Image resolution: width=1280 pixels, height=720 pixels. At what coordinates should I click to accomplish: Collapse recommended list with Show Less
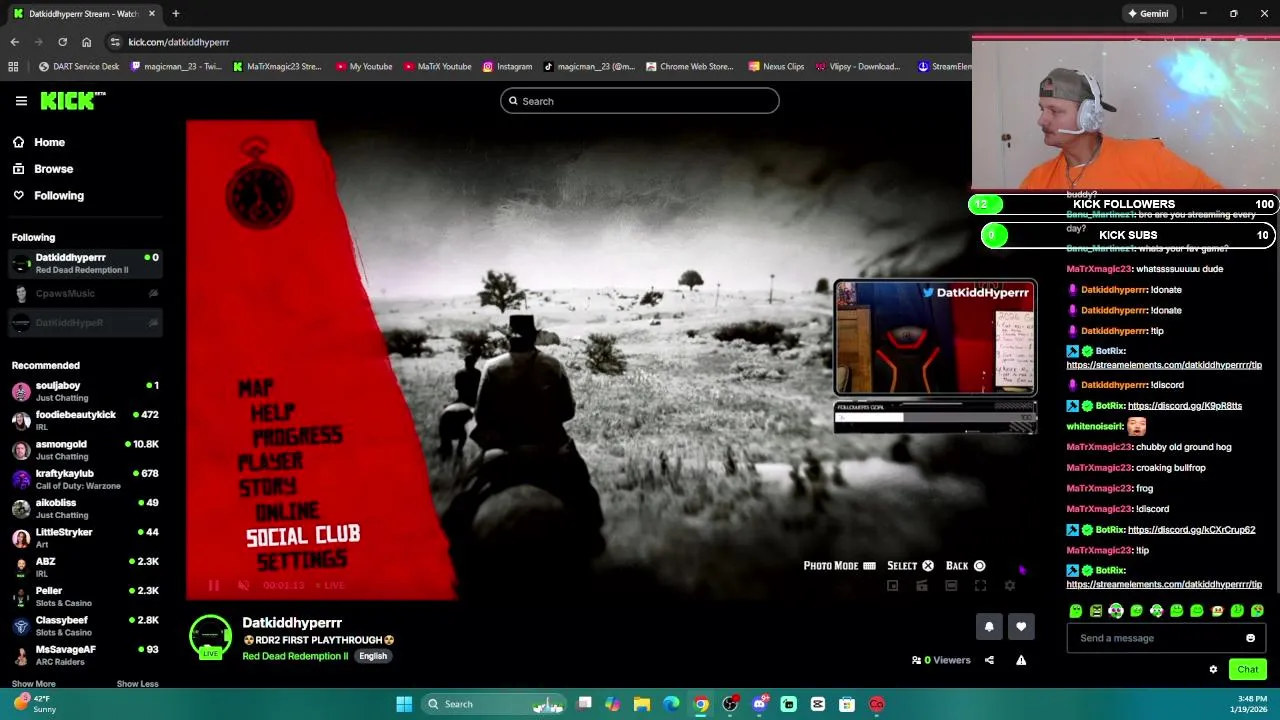point(137,684)
